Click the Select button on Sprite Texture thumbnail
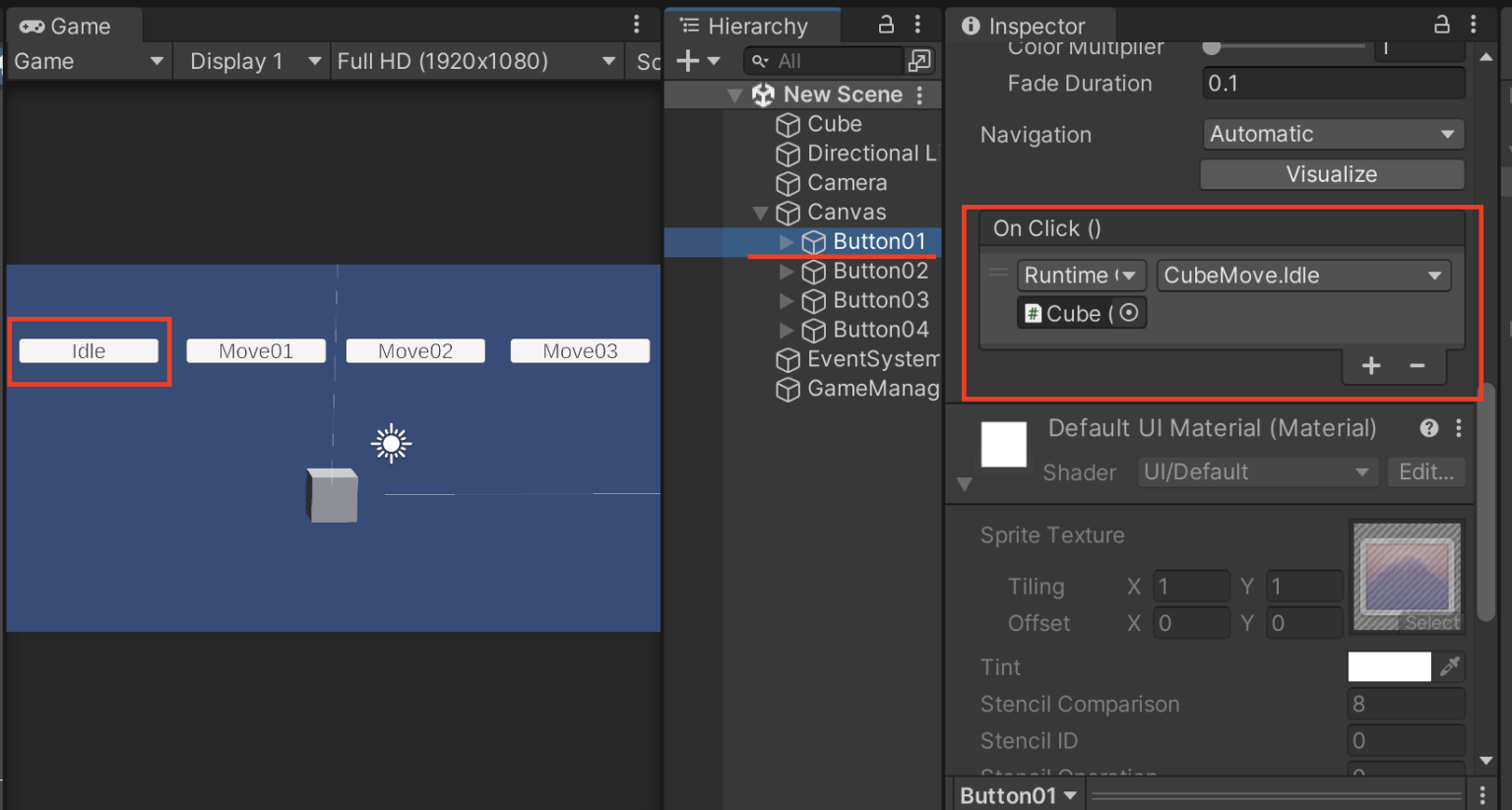Viewport: 1512px width, 810px height. 1432,622
